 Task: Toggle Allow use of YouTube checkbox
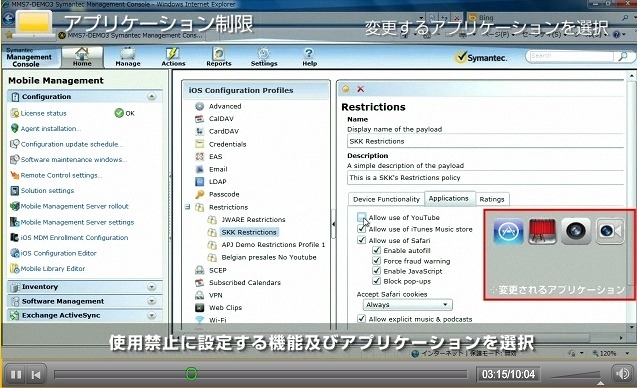(x=361, y=217)
